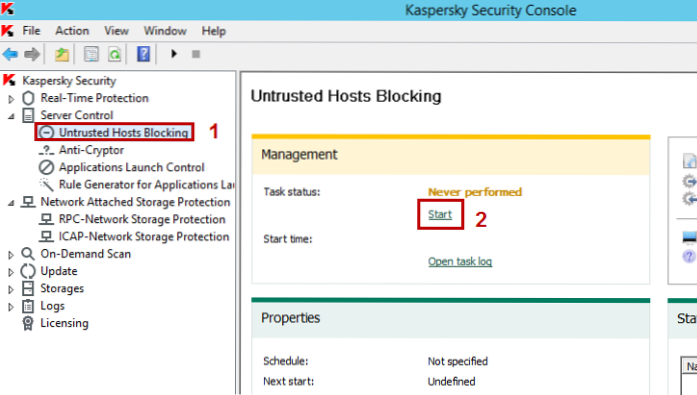Viewport: 697px width, 395px height.
Task: Click the Refresh toolbar icon
Action: (115, 54)
